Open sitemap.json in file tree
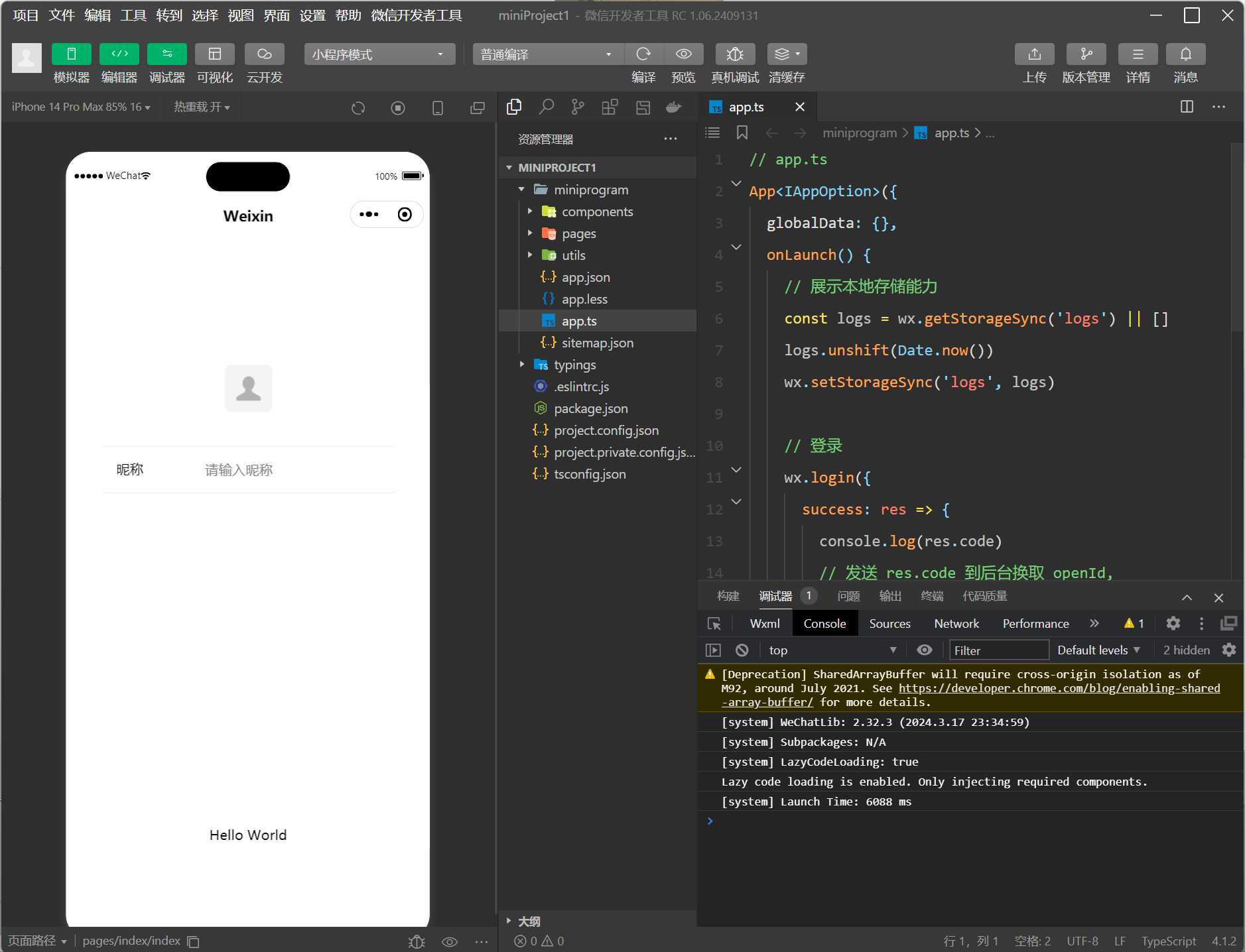Image resolution: width=1245 pixels, height=952 pixels. 597,343
